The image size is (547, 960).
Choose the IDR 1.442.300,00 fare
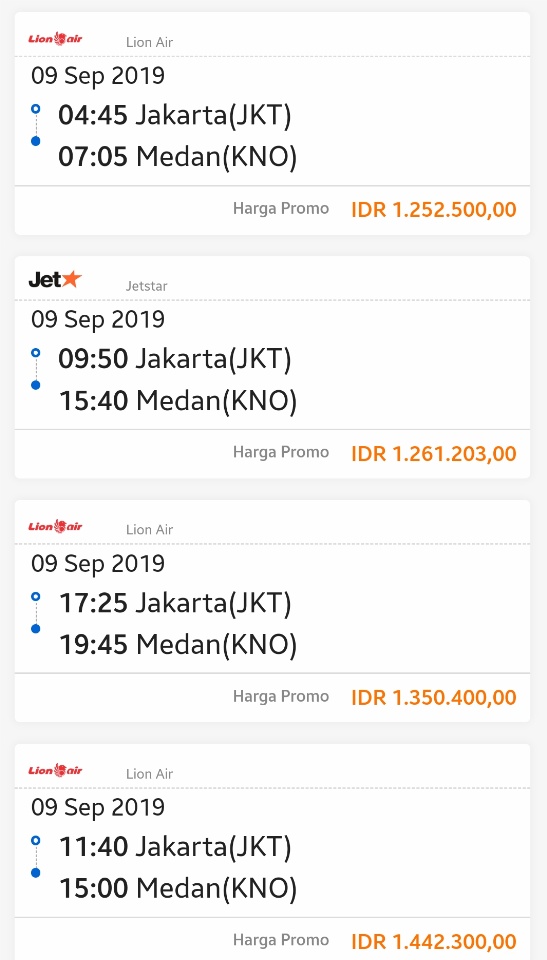pyautogui.click(x=434, y=941)
